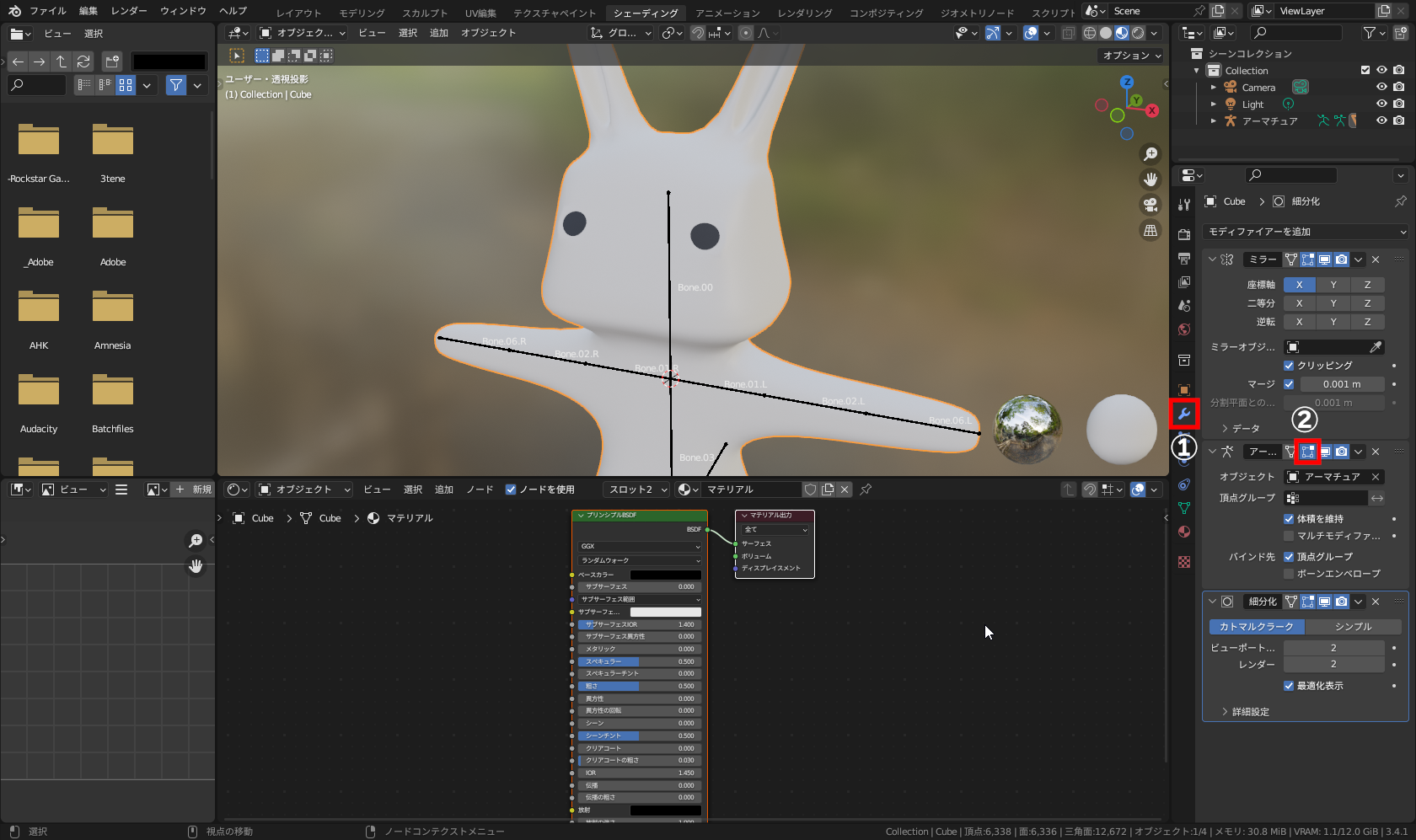Expand the Advanced settings of Subdivision modifier
This screenshot has width=1416, height=840.
click(x=1245, y=712)
